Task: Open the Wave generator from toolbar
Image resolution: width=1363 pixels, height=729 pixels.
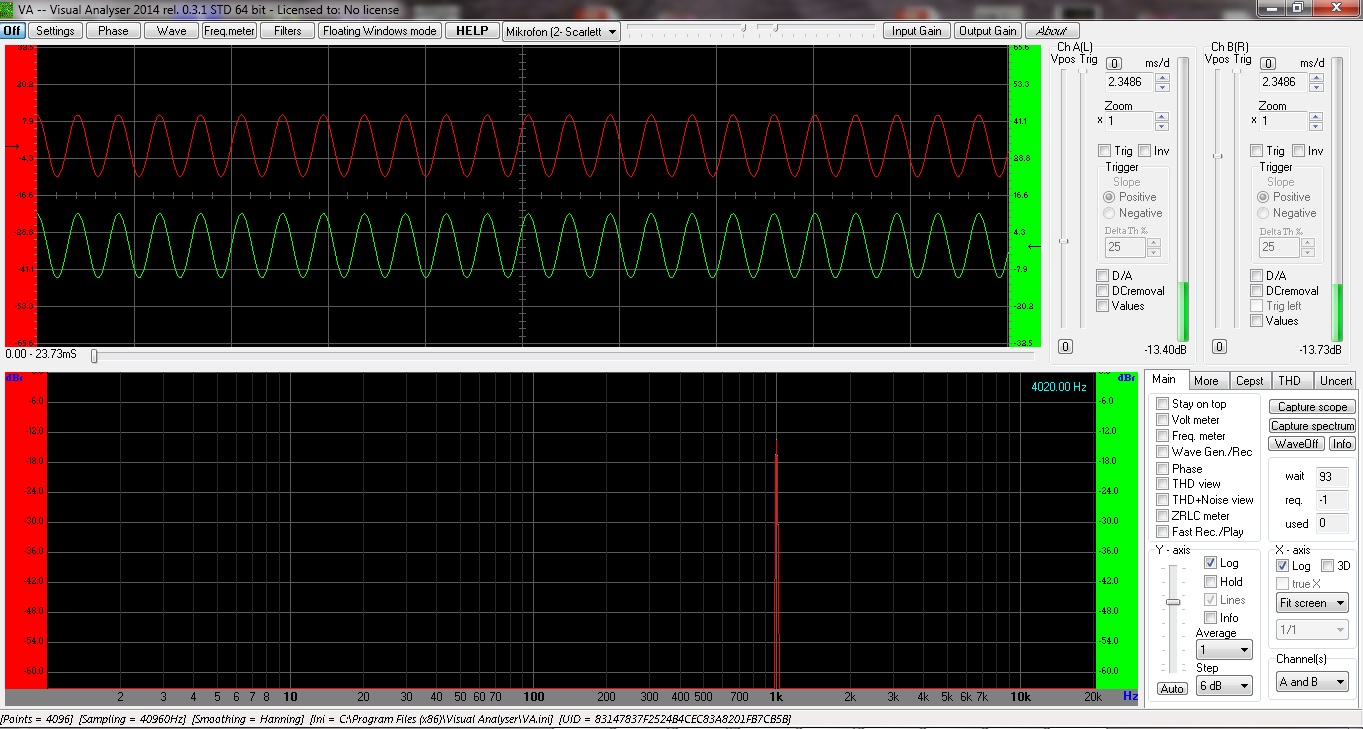Action: [x=172, y=31]
